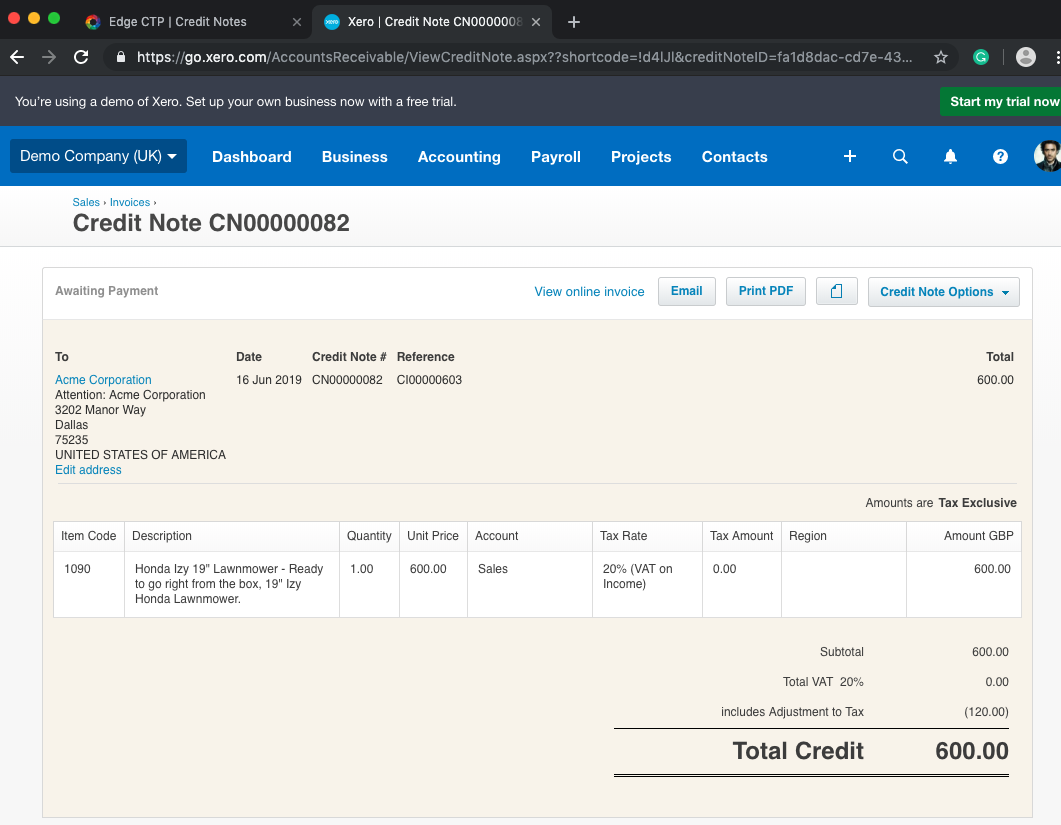
Task: Go back with the browser back arrow
Action: pos(16,57)
